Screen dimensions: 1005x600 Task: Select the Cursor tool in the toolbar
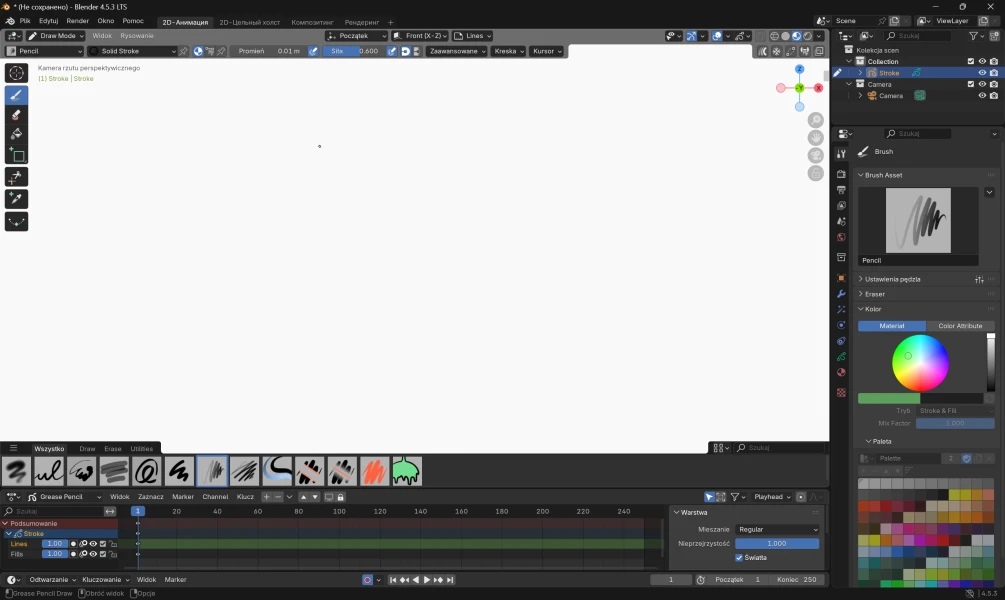[16, 72]
